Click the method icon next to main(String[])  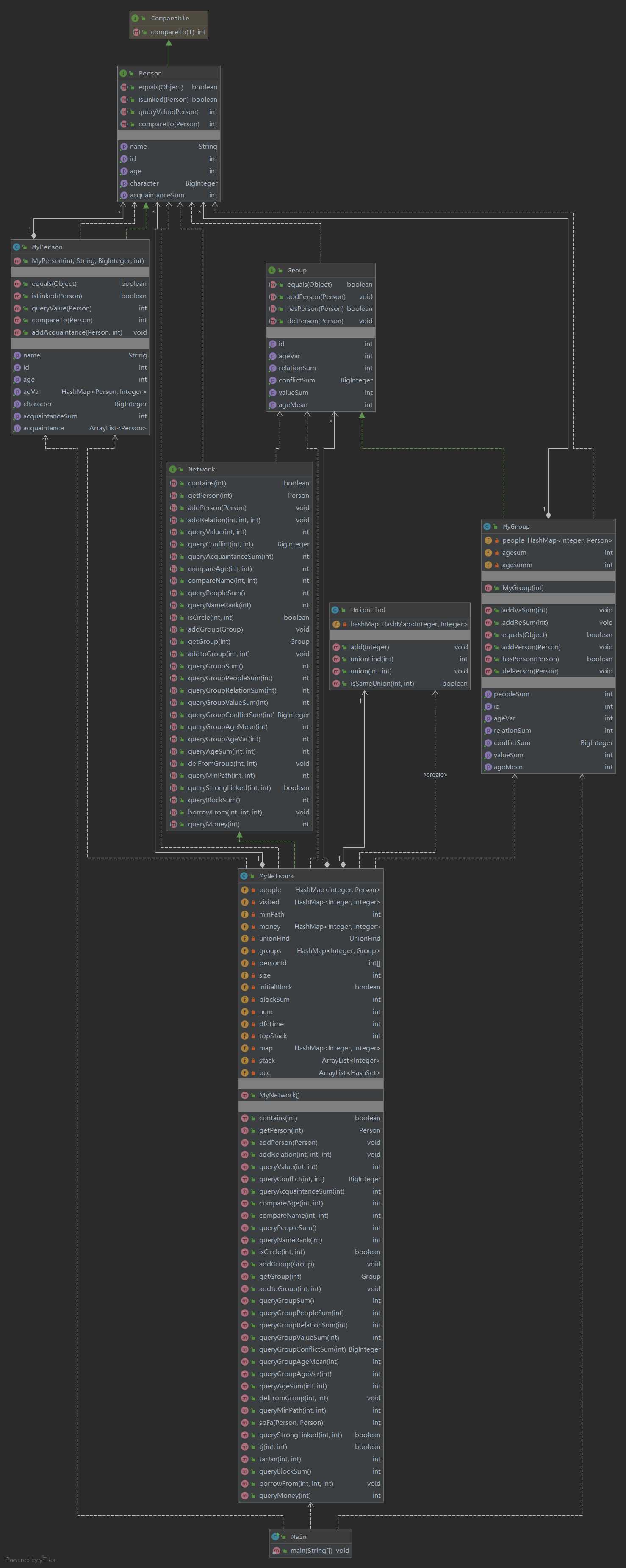[277, 1550]
